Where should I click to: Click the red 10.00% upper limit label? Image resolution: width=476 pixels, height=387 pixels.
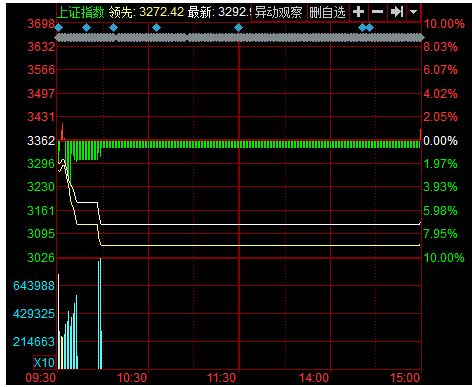(444, 24)
